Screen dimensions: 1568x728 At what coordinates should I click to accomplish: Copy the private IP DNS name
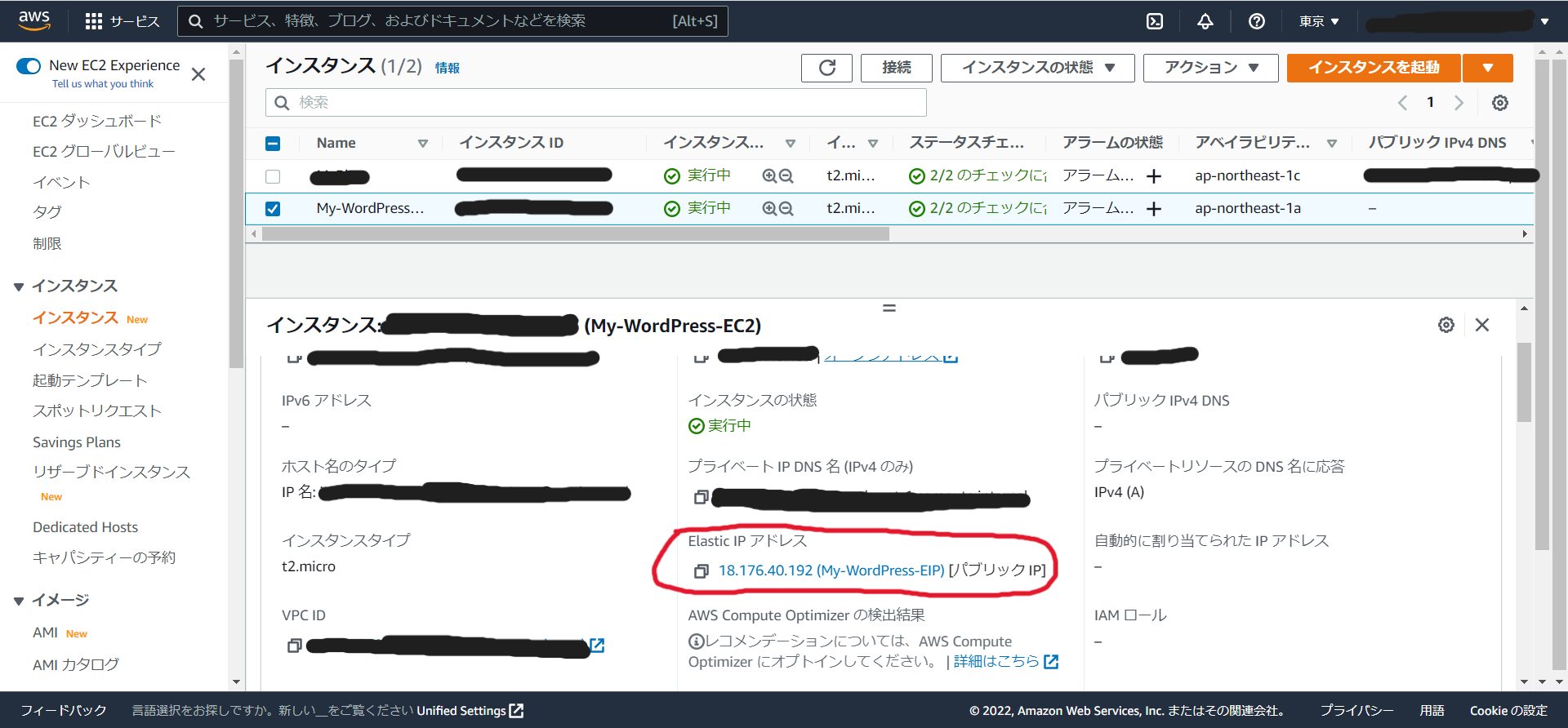[701, 497]
